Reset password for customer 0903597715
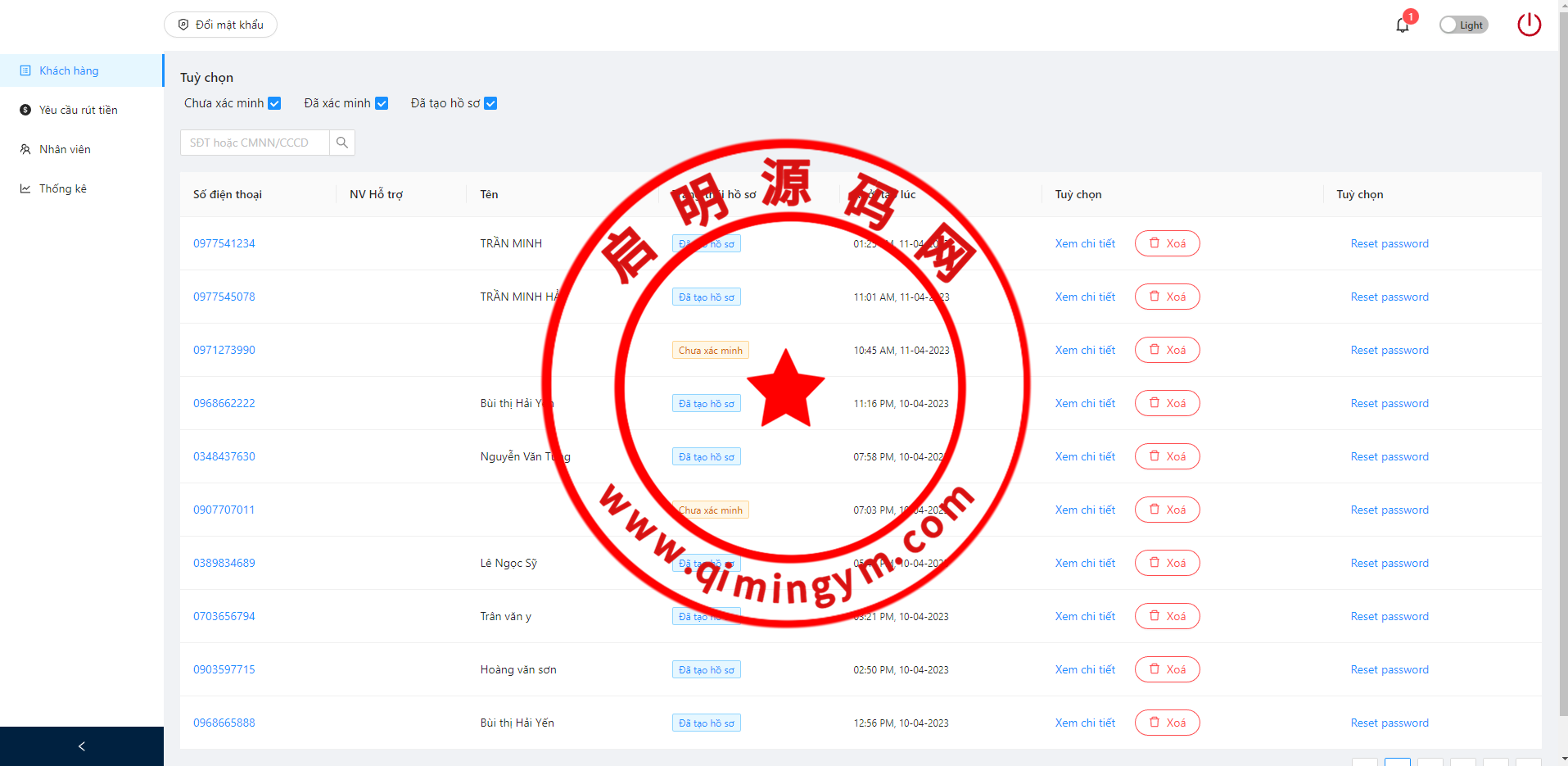 1389,669
